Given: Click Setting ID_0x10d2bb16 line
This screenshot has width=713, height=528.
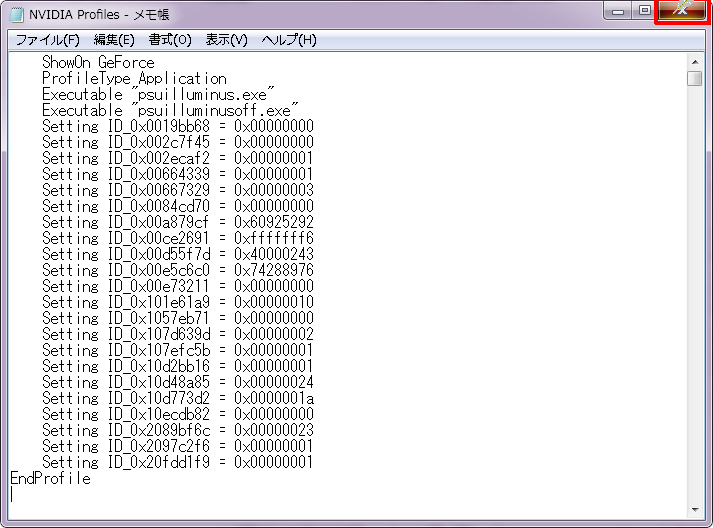Looking at the screenshot, I should coord(178,366).
